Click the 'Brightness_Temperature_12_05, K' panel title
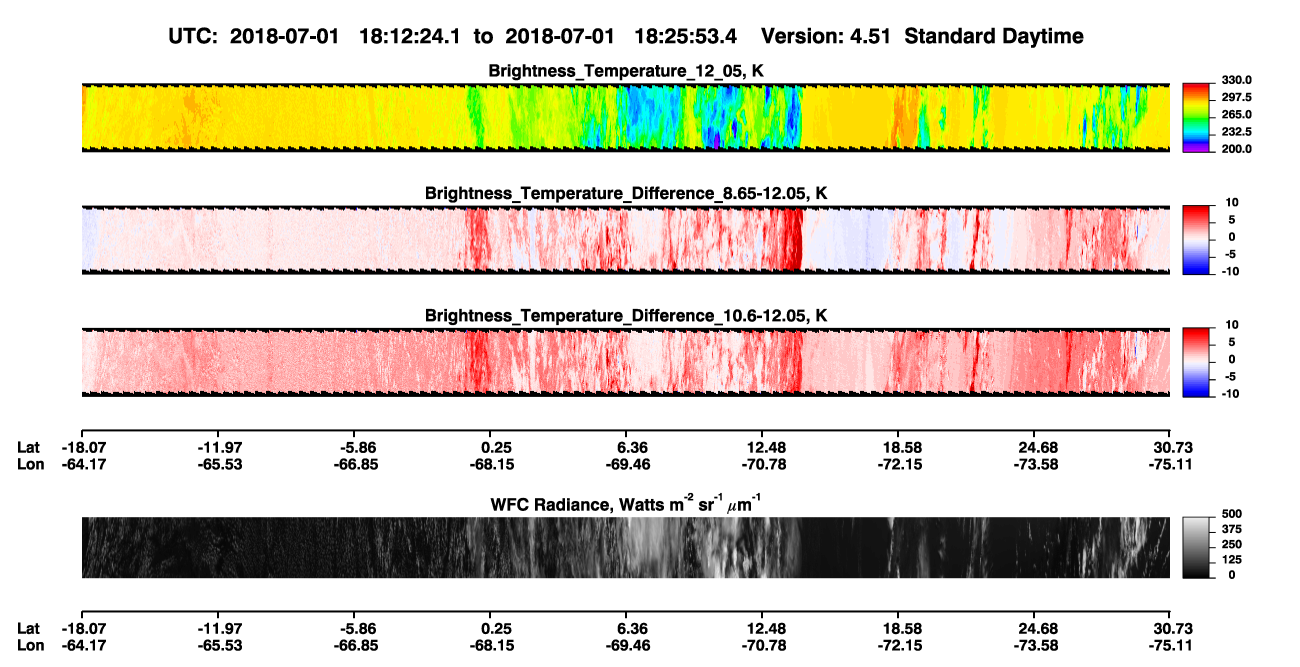 point(626,71)
